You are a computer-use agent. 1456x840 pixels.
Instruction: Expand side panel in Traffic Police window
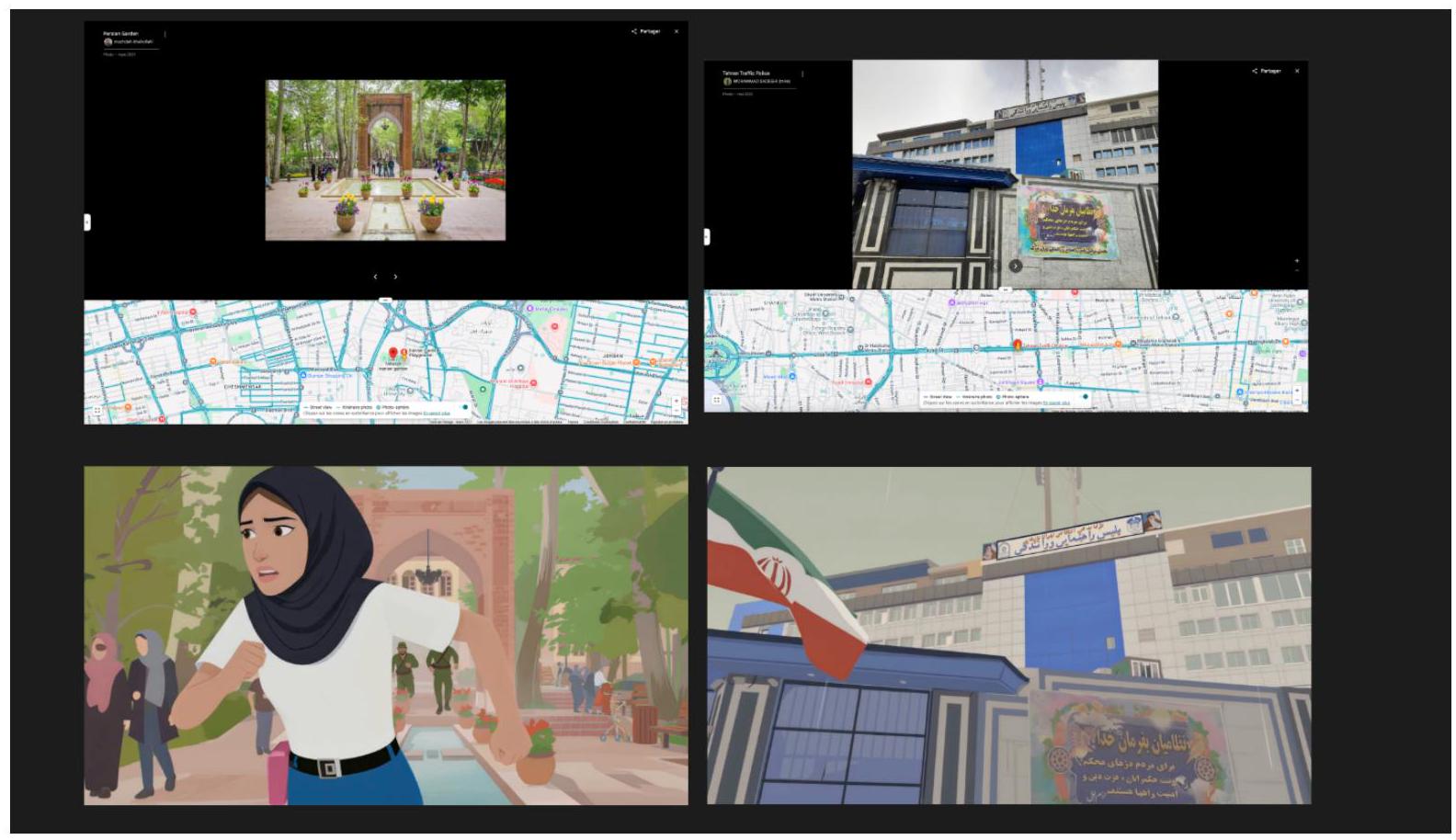(x=707, y=237)
